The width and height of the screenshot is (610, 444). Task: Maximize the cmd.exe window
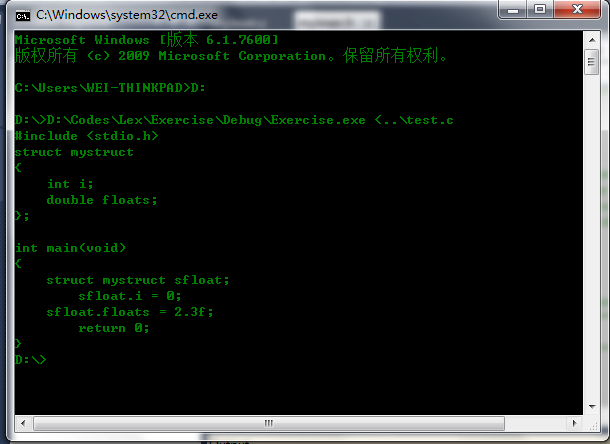click(540, 9)
